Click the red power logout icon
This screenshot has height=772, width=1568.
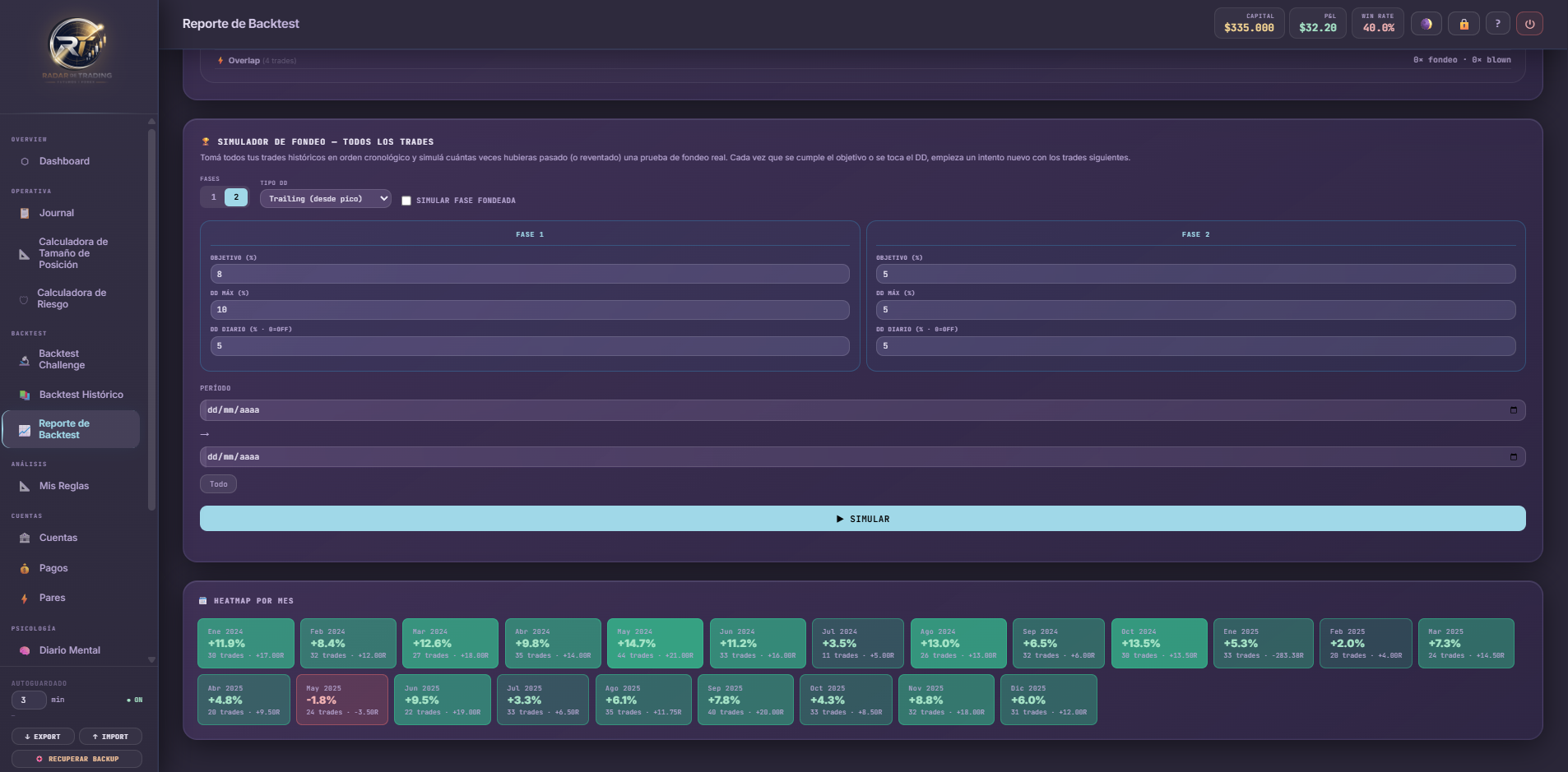[1530, 24]
